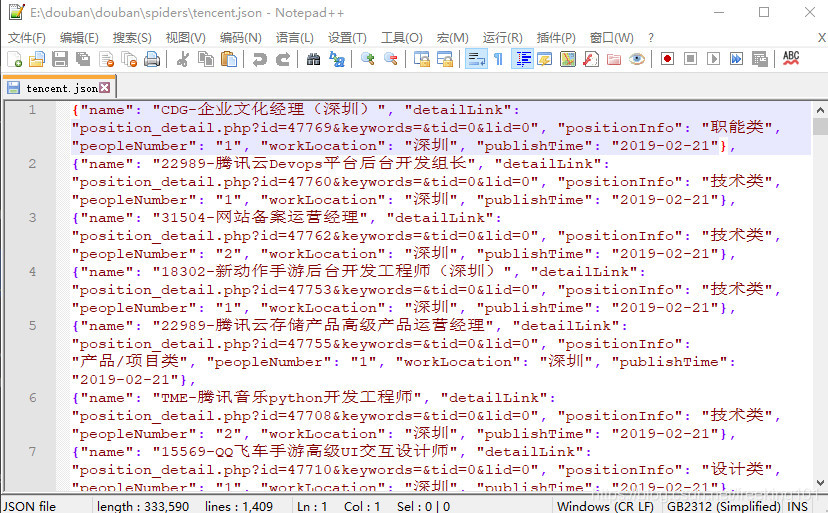Open the 搜索(S) menu
828x513 pixels.
[x=132, y=38]
